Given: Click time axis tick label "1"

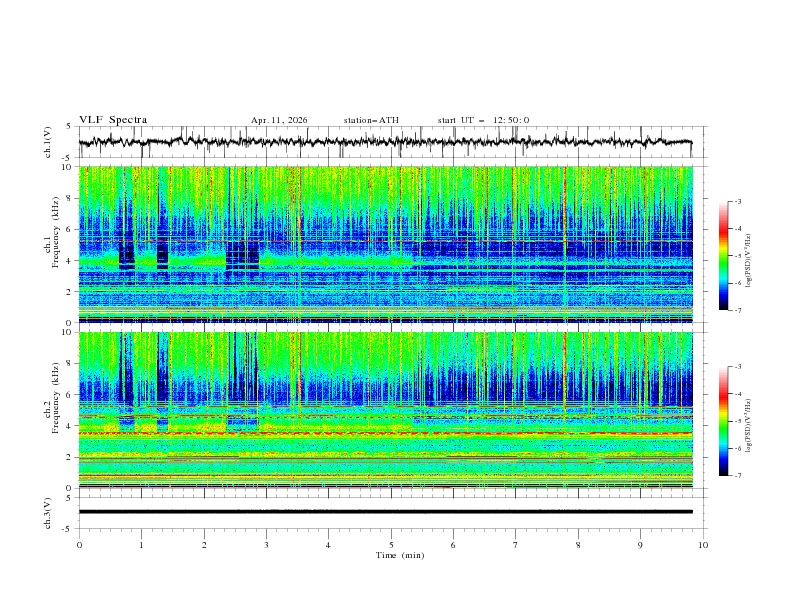Looking at the screenshot, I should (141, 545).
